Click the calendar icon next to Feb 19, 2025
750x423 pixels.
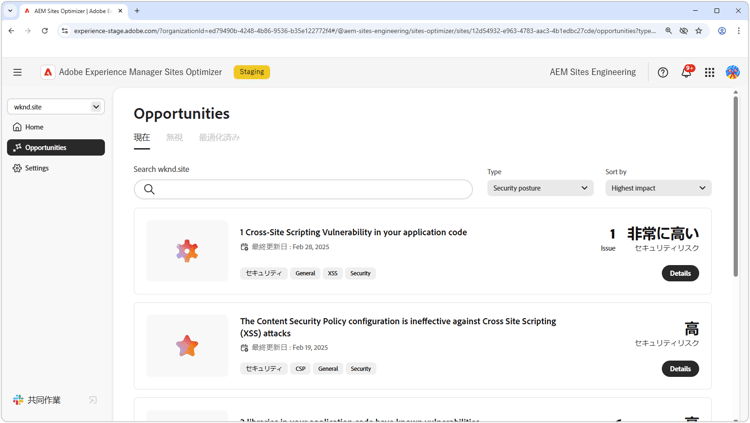pyautogui.click(x=244, y=347)
